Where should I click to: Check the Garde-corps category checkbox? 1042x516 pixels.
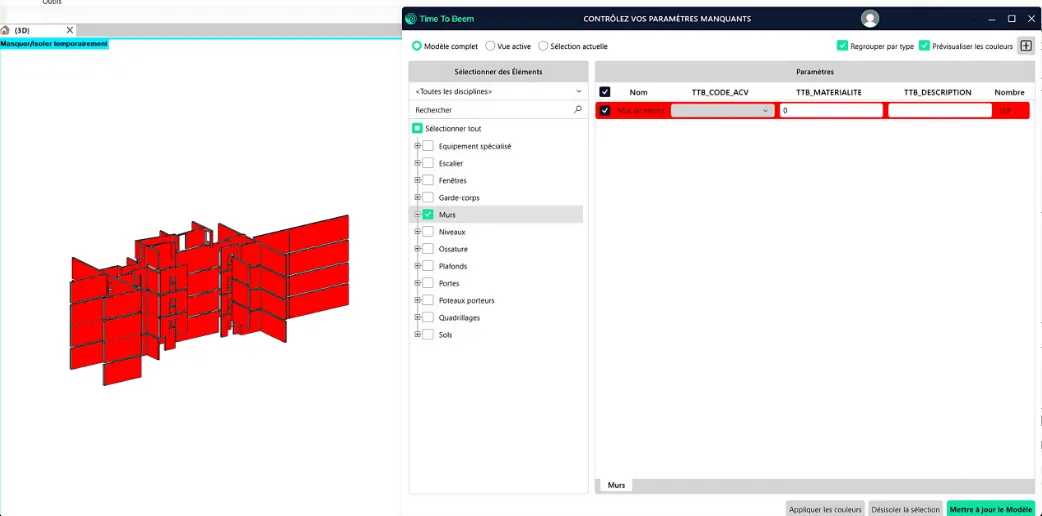(x=428, y=197)
